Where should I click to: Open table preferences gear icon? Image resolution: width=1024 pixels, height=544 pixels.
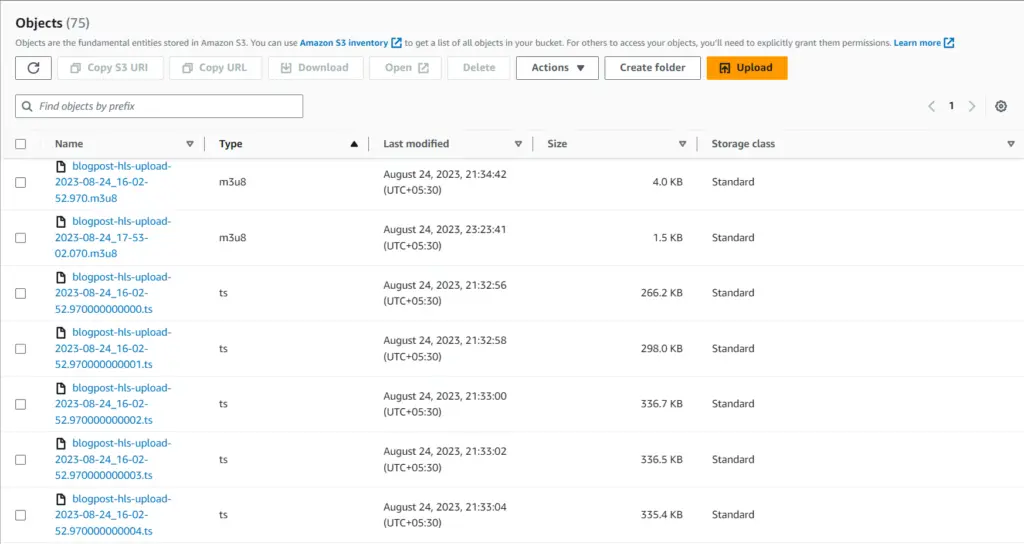[1000, 106]
